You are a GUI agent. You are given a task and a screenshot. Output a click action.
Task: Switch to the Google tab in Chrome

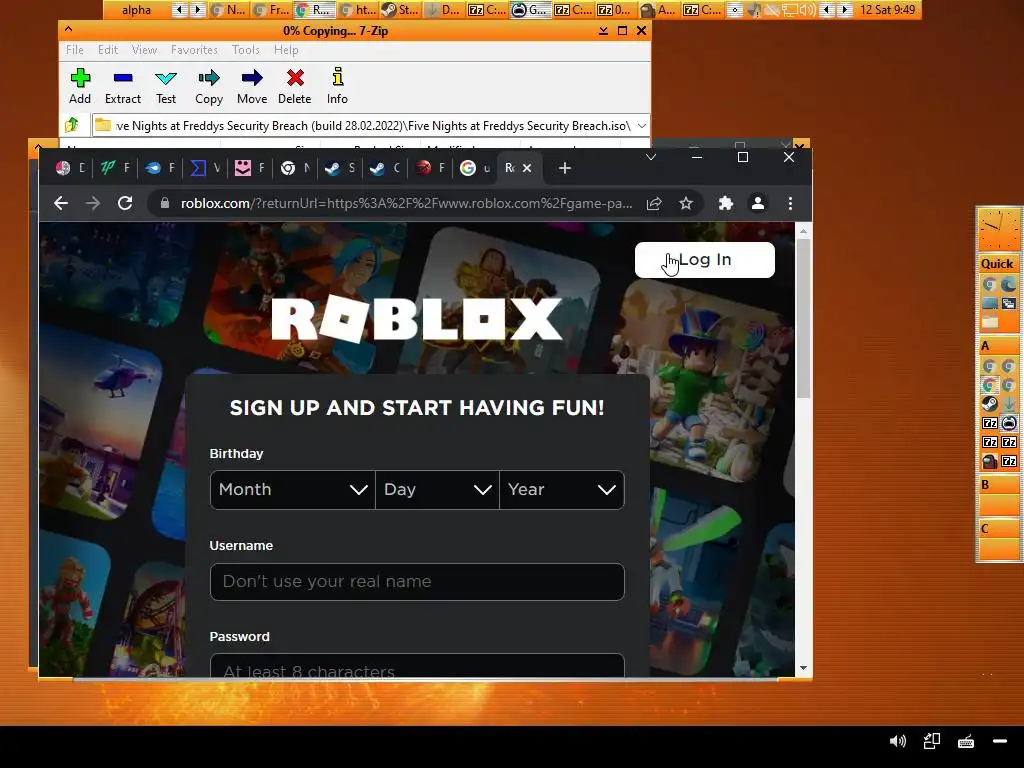pos(475,168)
